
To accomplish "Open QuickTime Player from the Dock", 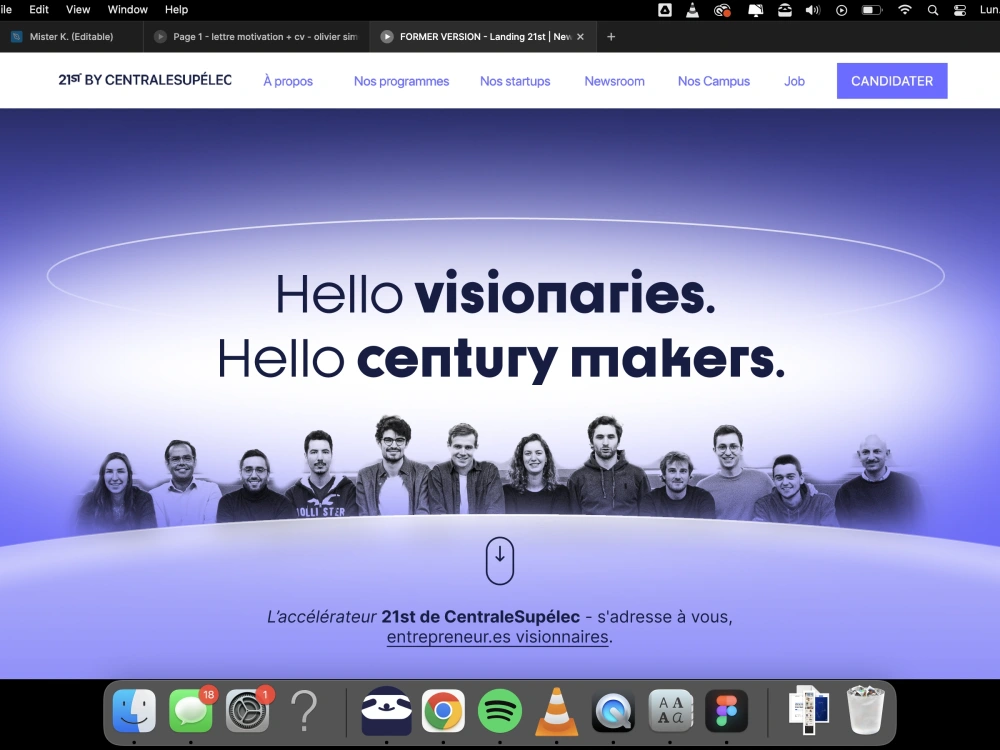I will click(614, 710).
